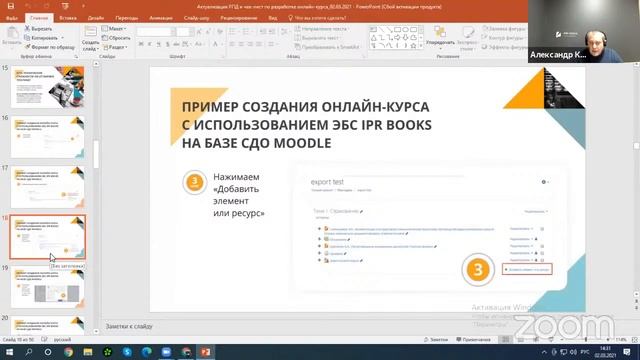The width and height of the screenshot is (640, 360).
Task: Click Quick Styles (Экспресс-стили) button
Action: pos(467,38)
